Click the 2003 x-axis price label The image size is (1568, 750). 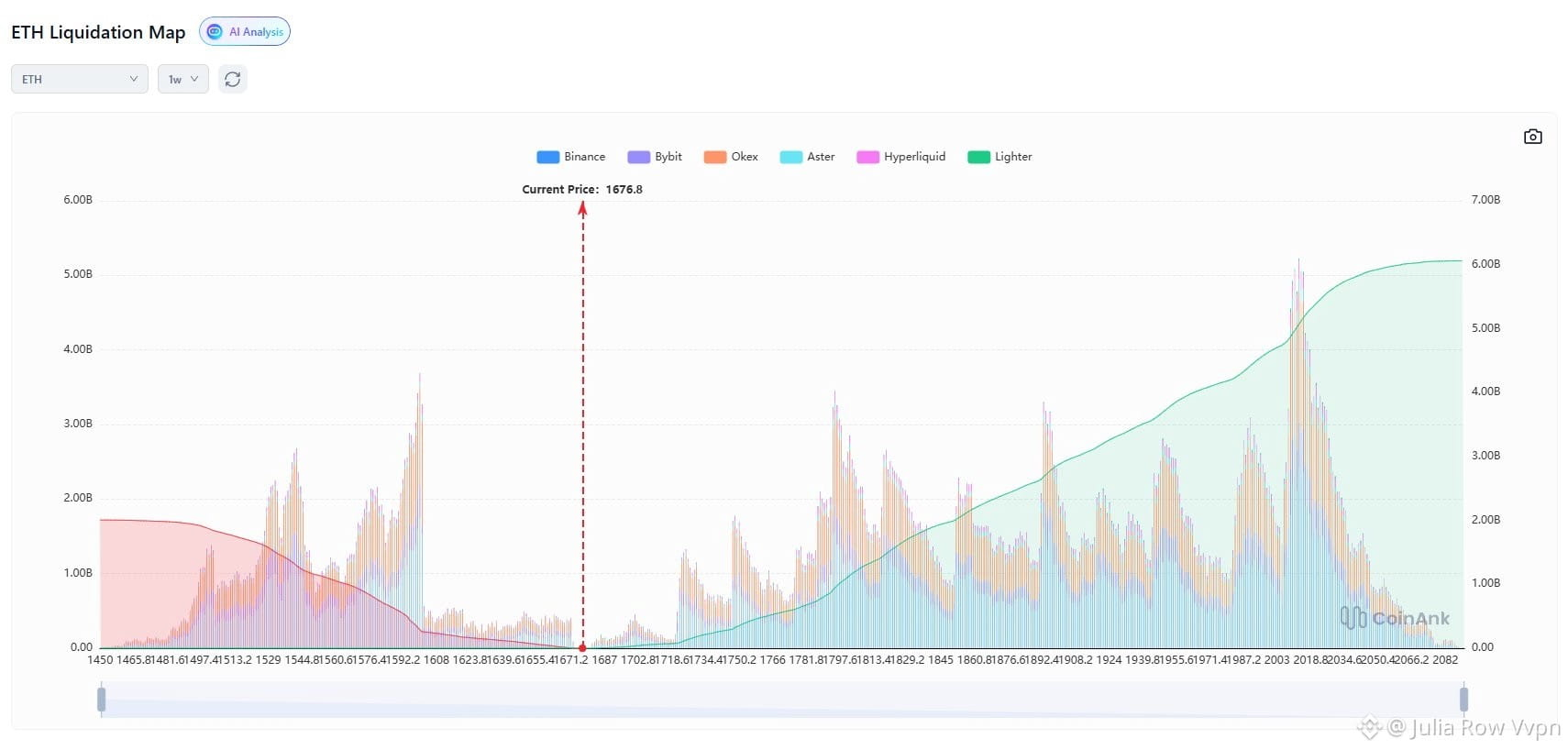[1276, 660]
